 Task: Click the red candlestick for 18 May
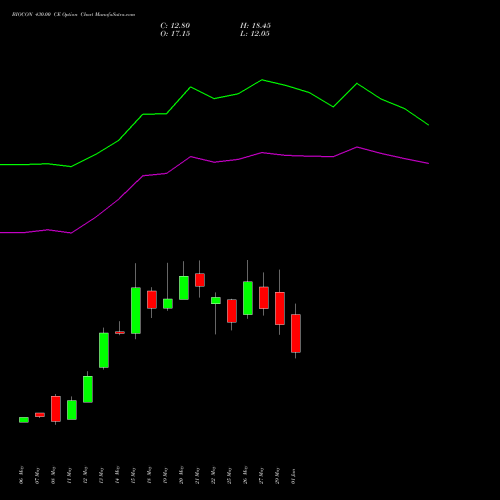click(x=152, y=300)
